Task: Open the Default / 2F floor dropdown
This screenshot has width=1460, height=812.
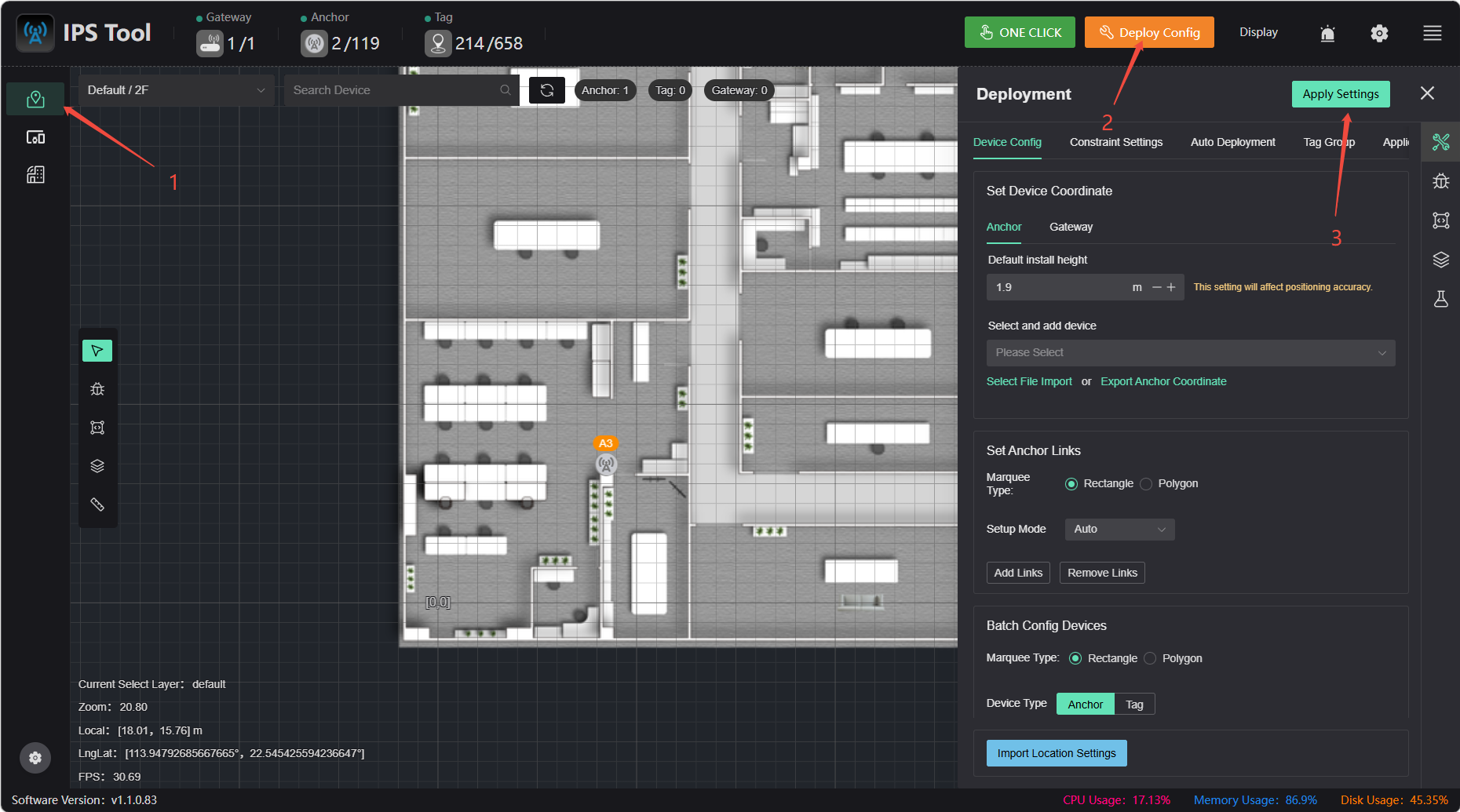Action: [x=177, y=90]
